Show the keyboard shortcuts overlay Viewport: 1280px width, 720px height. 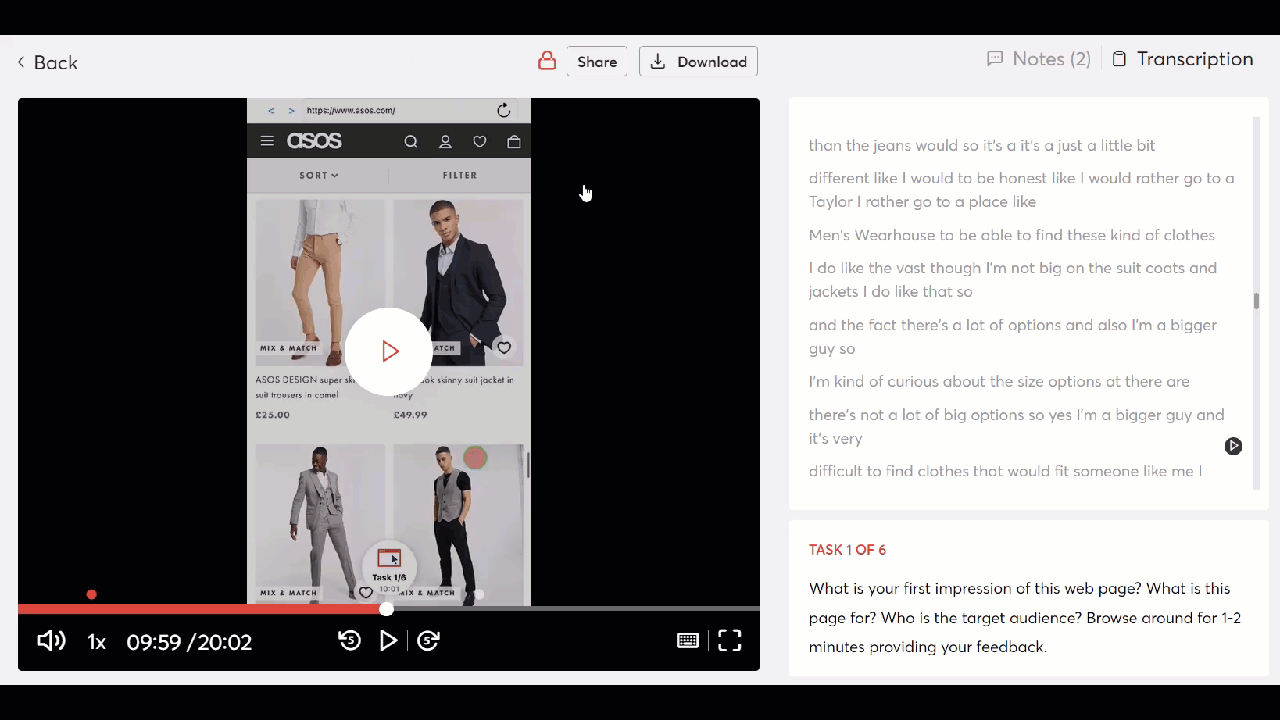(688, 641)
